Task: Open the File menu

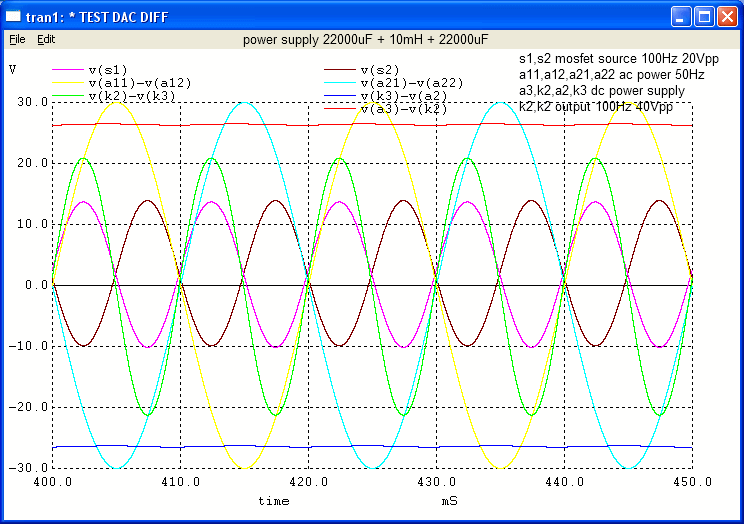Action: tap(17, 39)
